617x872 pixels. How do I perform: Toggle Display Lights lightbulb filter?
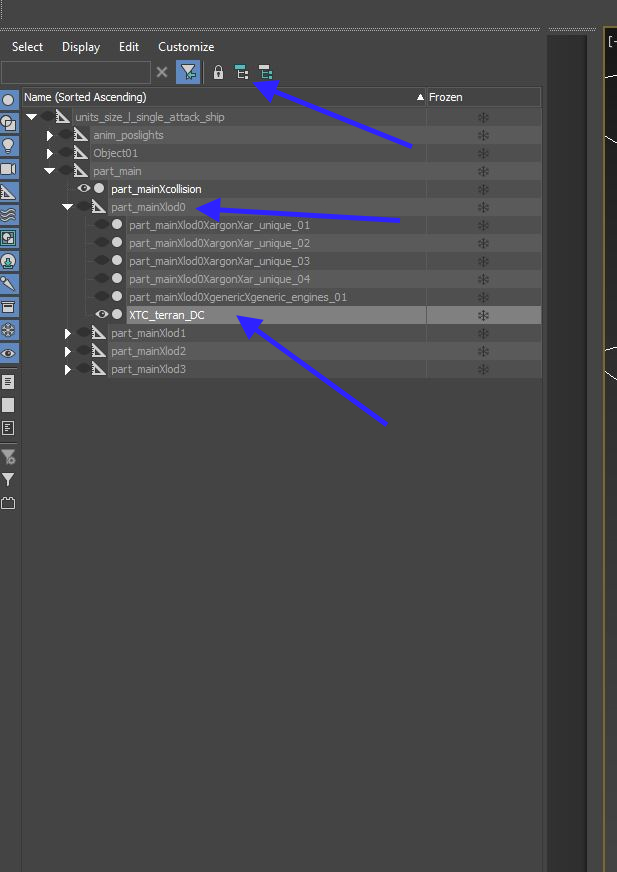click(x=9, y=146)
